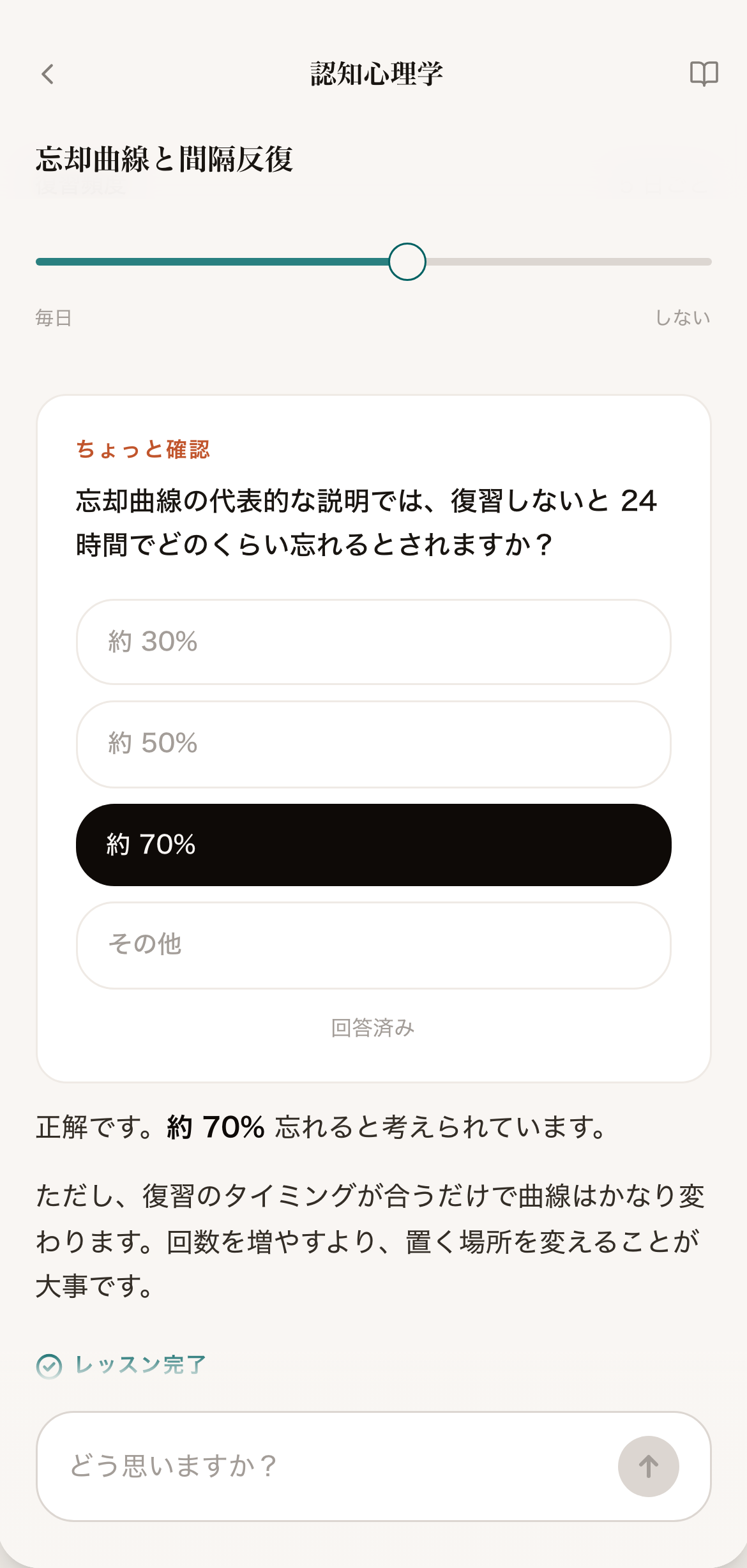
Task: Click the レッスン完了 checkmark icon
Action: point(49,1366)
